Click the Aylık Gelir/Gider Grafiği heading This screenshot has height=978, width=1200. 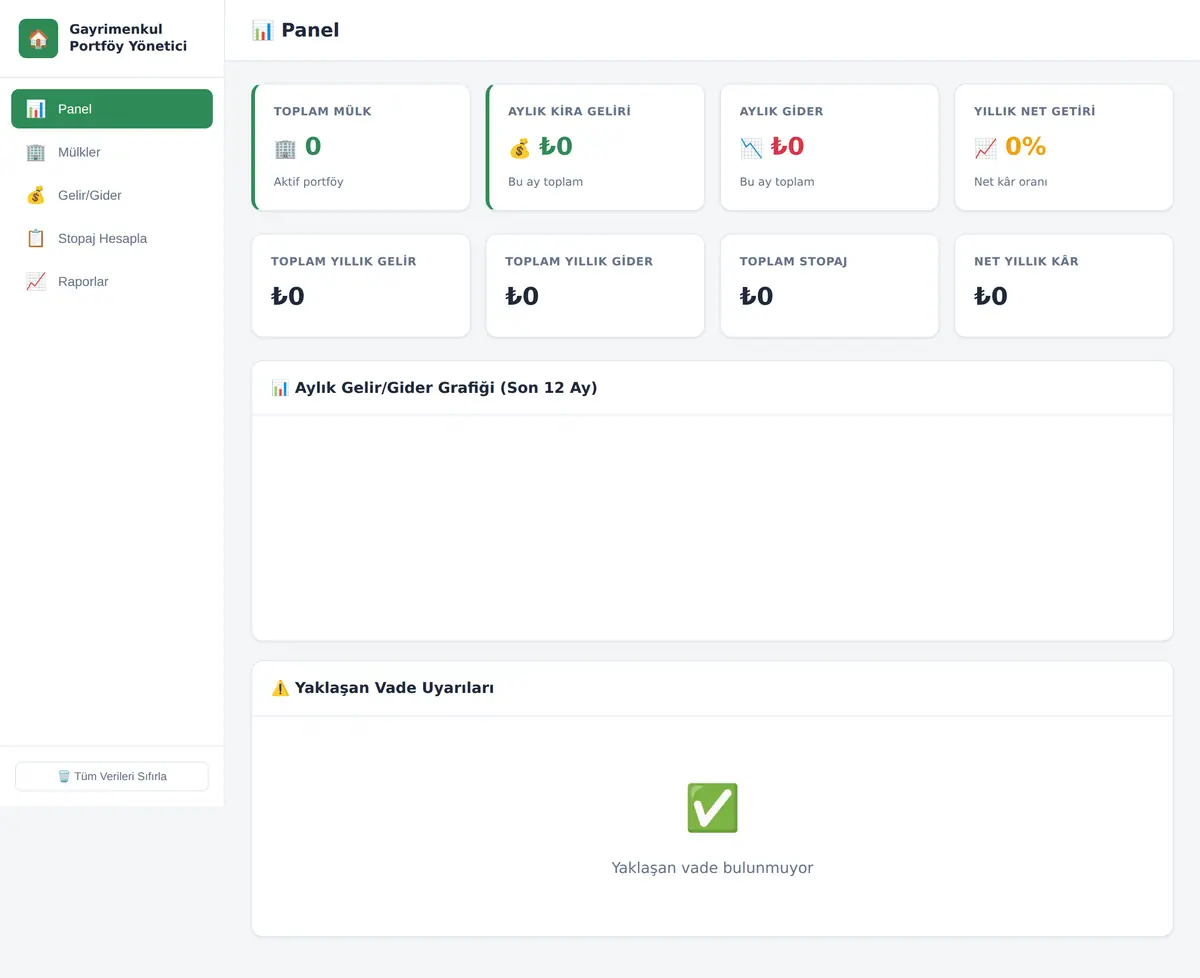point(446,388)
